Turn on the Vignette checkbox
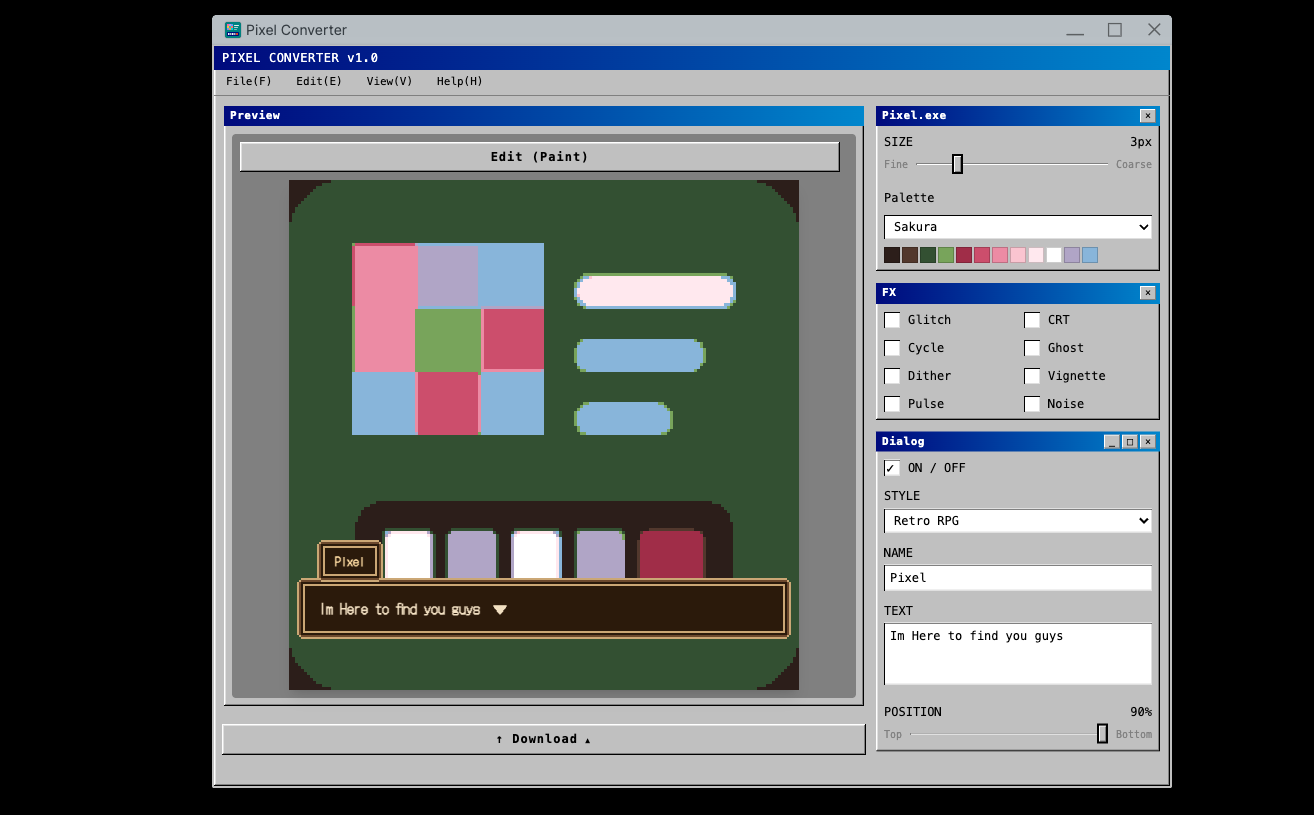Viewport: 1314px width, 815px height. [x=1032, y=376]
